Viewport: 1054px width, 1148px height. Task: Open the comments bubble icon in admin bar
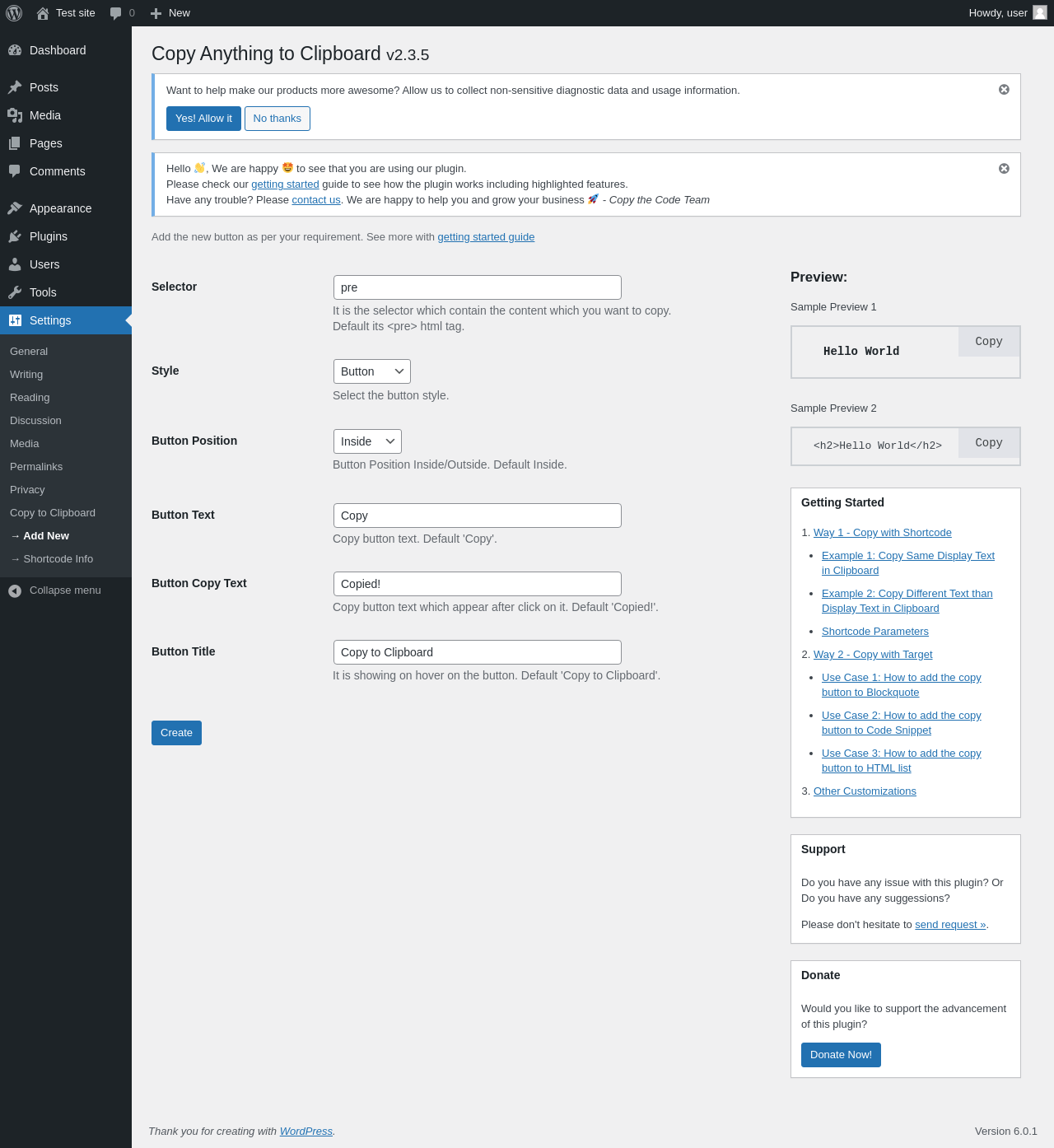[116, 13]
